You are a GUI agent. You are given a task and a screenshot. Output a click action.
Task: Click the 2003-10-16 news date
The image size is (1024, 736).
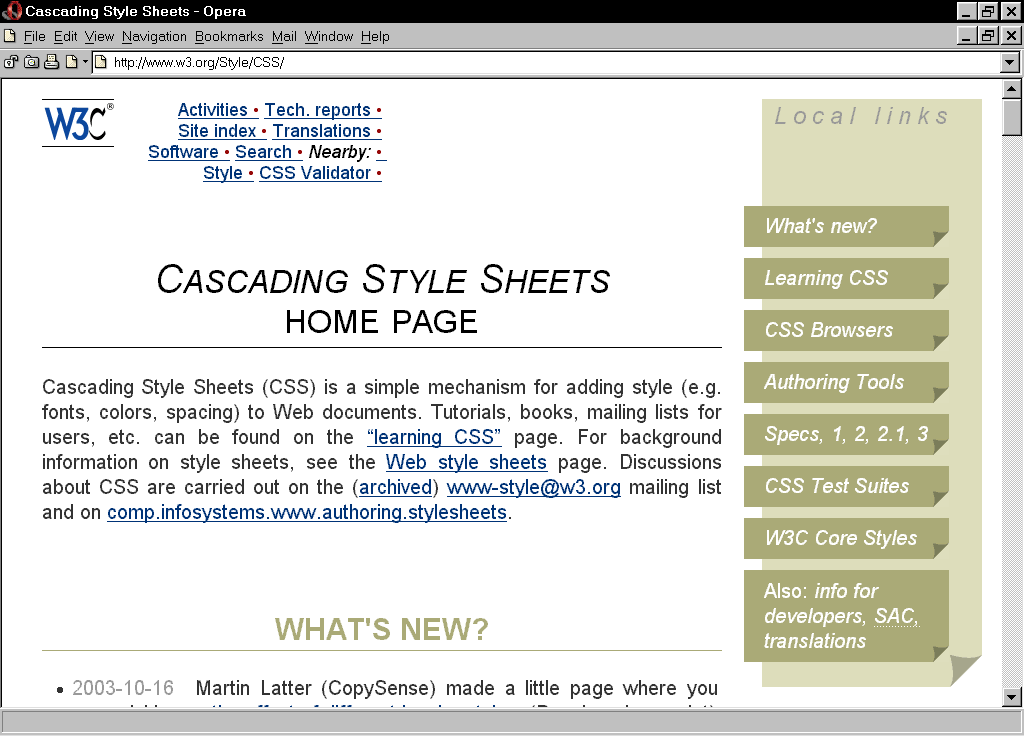(x=123, y=688)
